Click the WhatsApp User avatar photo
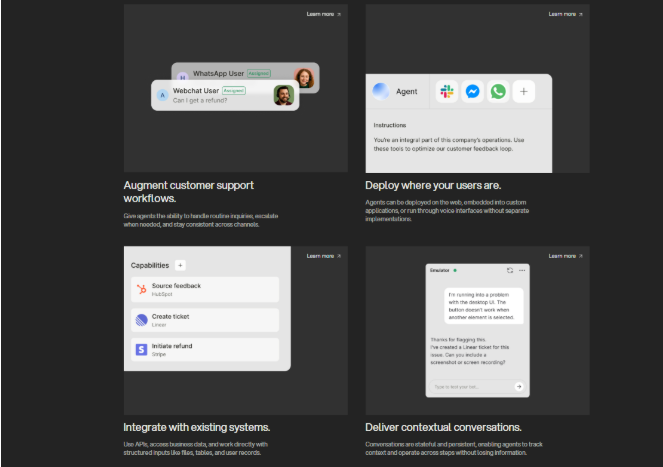 304,76
